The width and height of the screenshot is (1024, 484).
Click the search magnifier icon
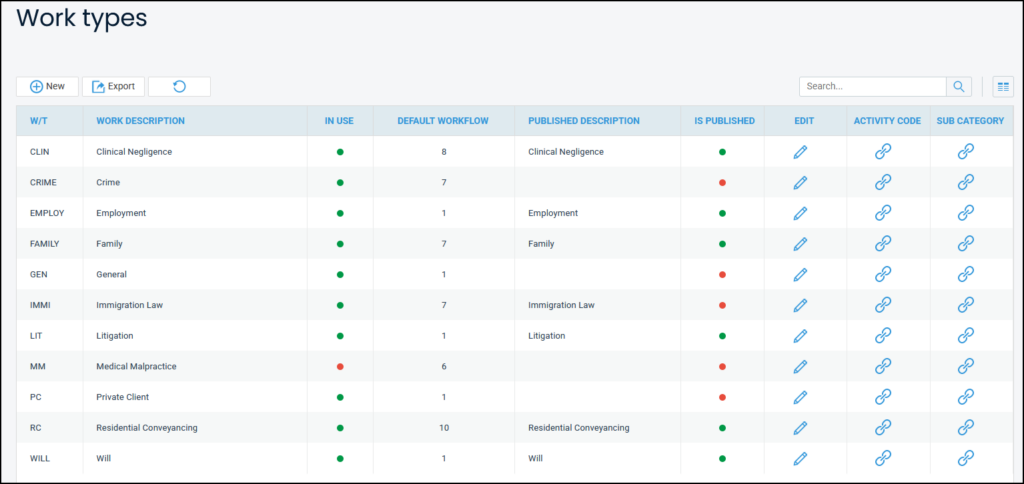pos(959,87)
